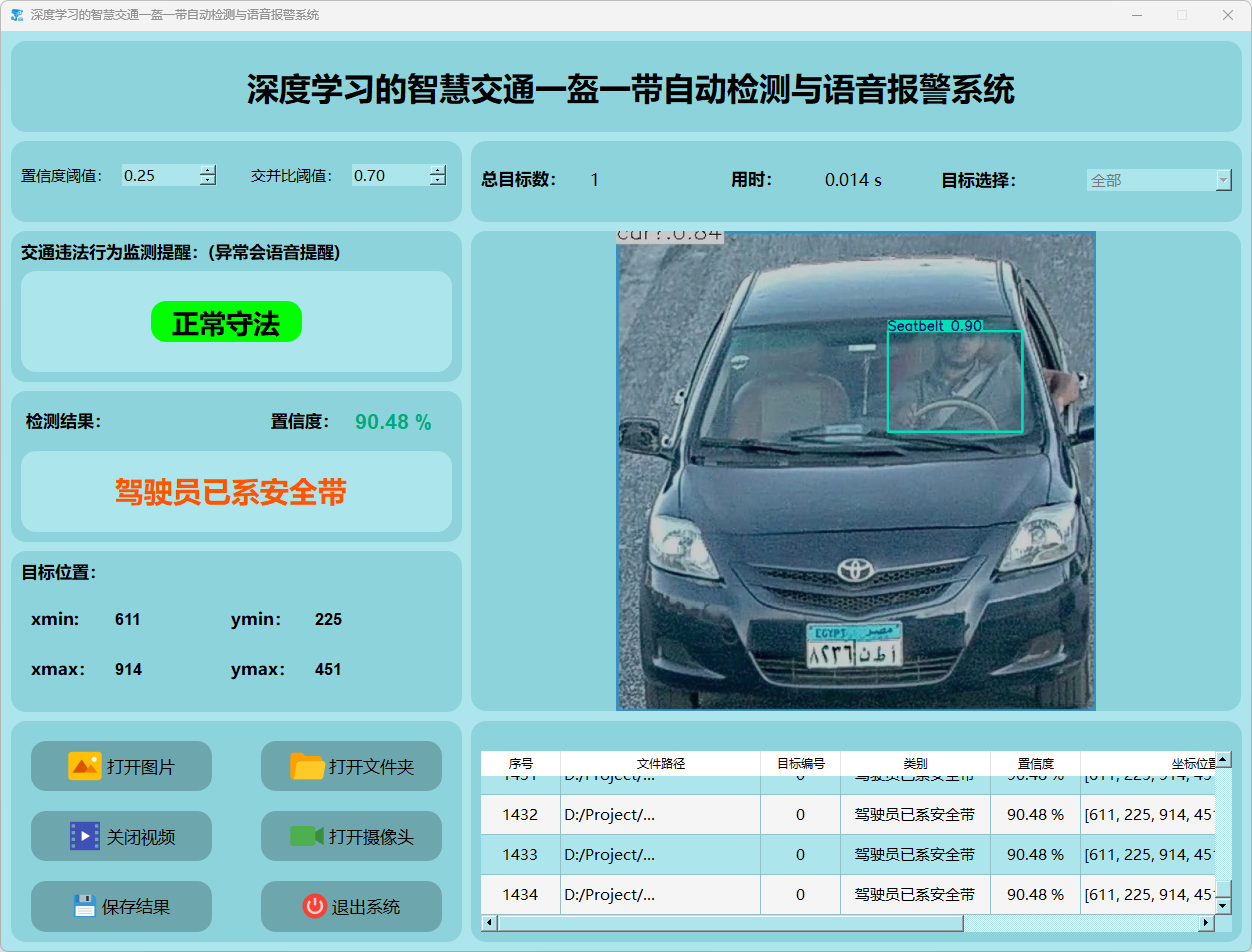Screen dimensions: 1252x952
Task: Click the xmin value 611
Action: (128, 620)
